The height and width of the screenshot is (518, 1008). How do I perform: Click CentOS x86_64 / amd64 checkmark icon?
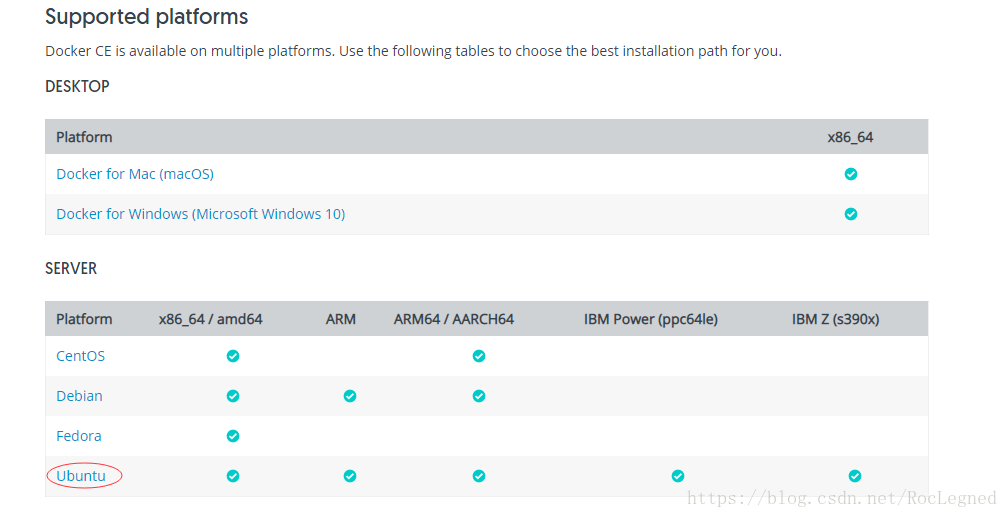233,356
